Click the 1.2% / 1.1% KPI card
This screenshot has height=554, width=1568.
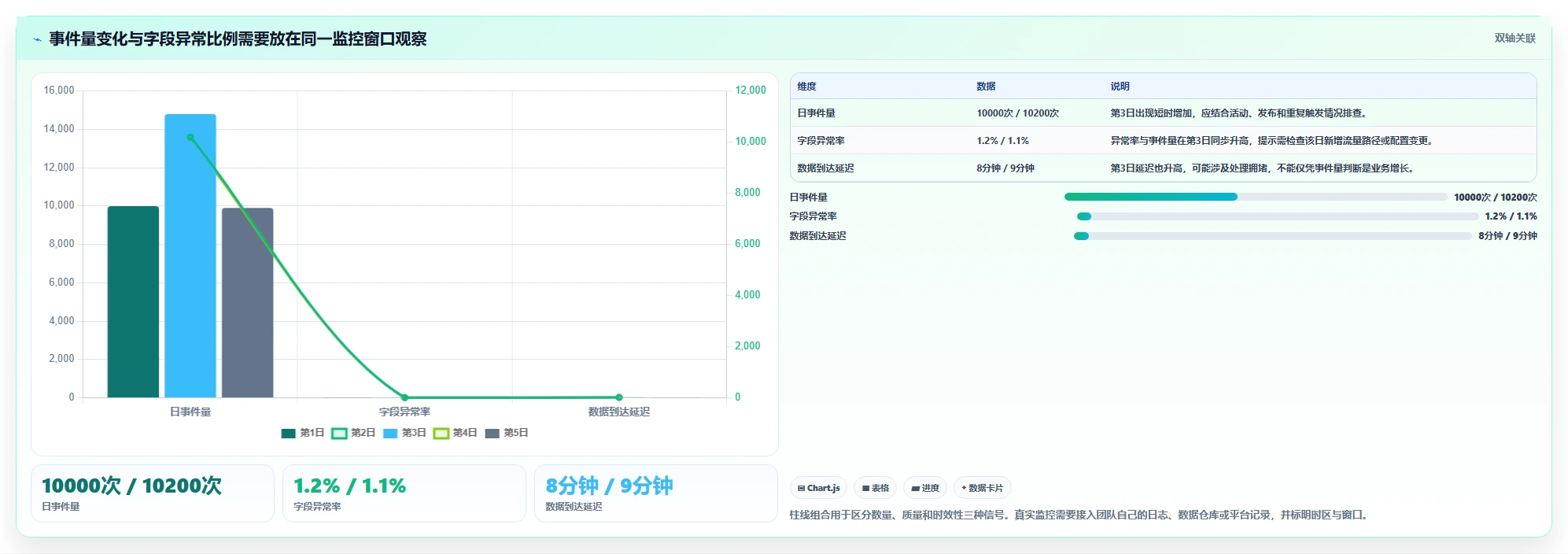(x=404, y=493)
